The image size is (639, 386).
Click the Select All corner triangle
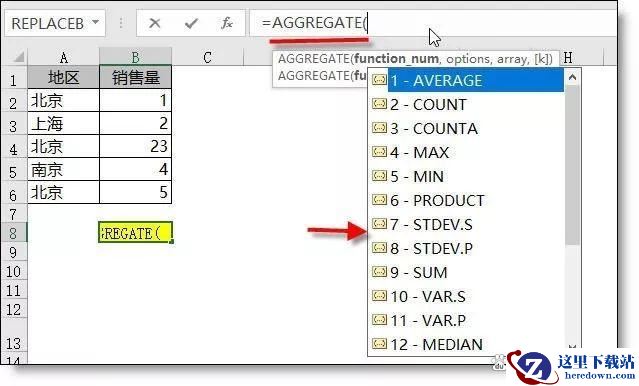click(18, 57)
